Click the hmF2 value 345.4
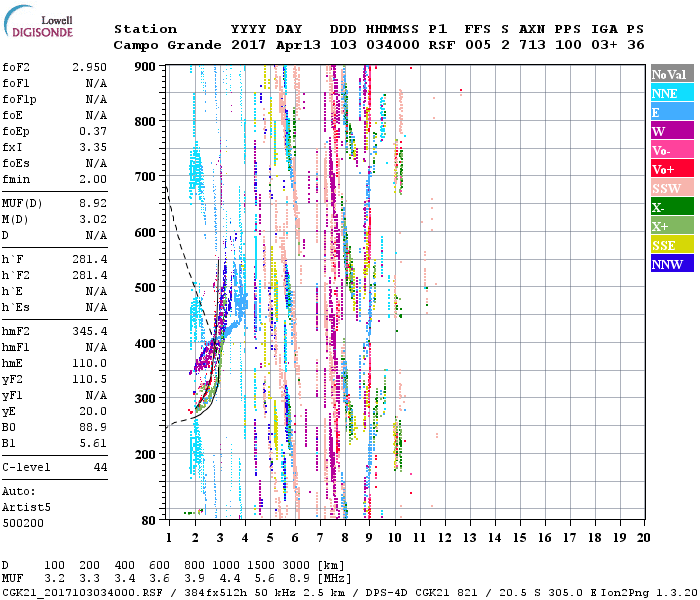The image size is (700, 600). coord(89,331)
